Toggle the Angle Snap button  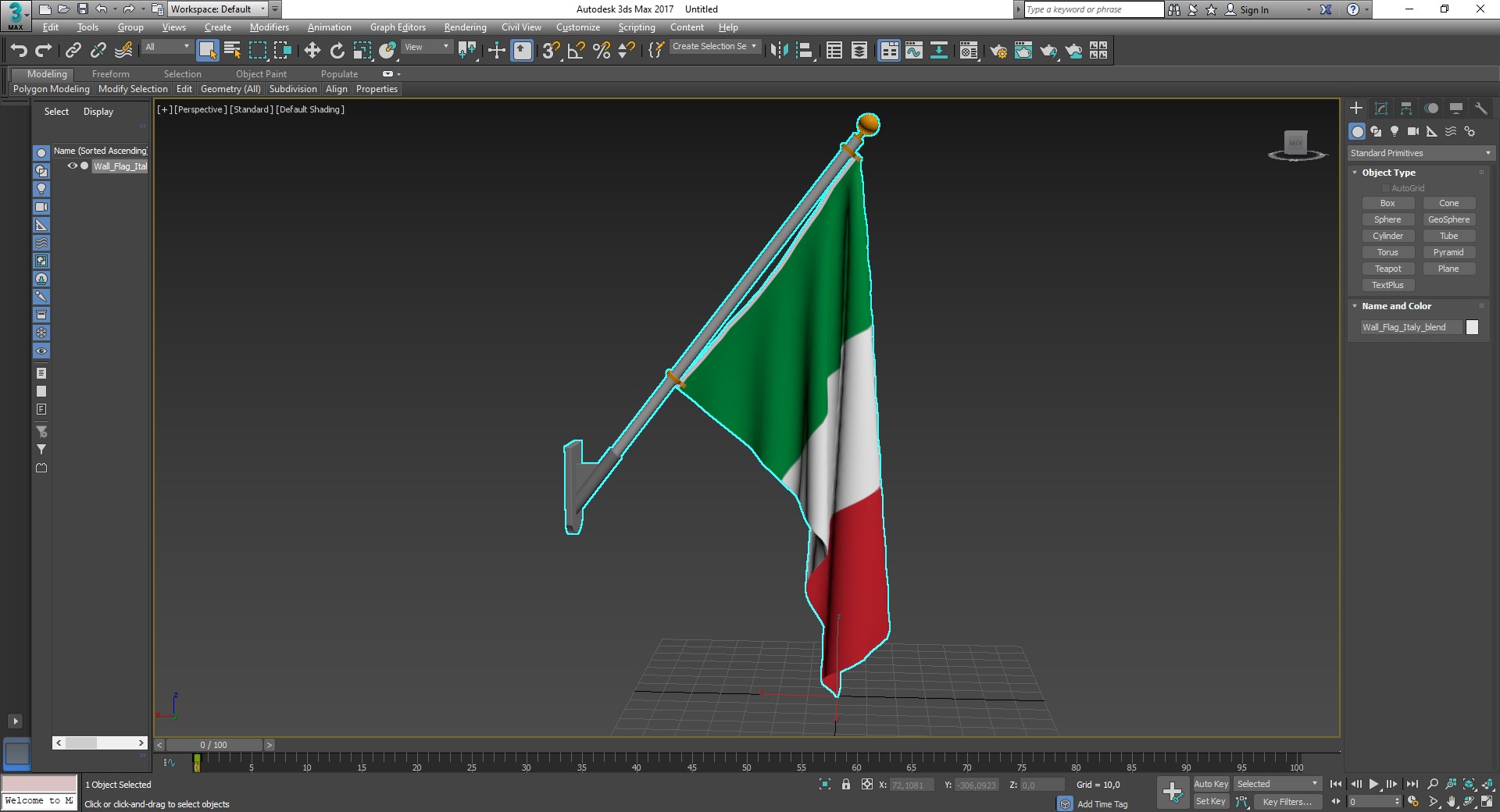coord(576,51)
